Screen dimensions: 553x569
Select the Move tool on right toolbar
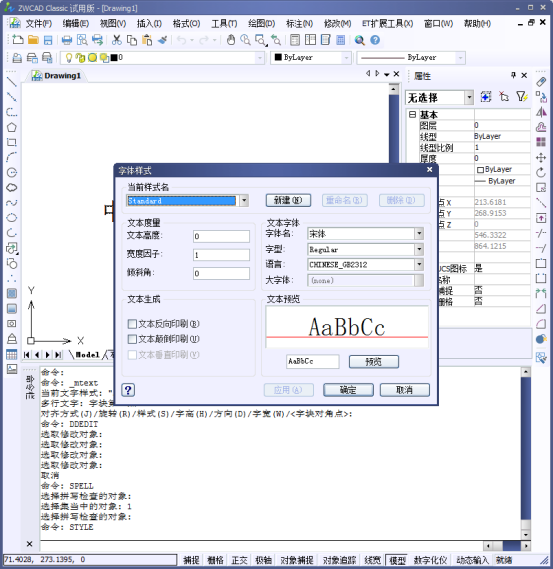click(x=541, y=157)
